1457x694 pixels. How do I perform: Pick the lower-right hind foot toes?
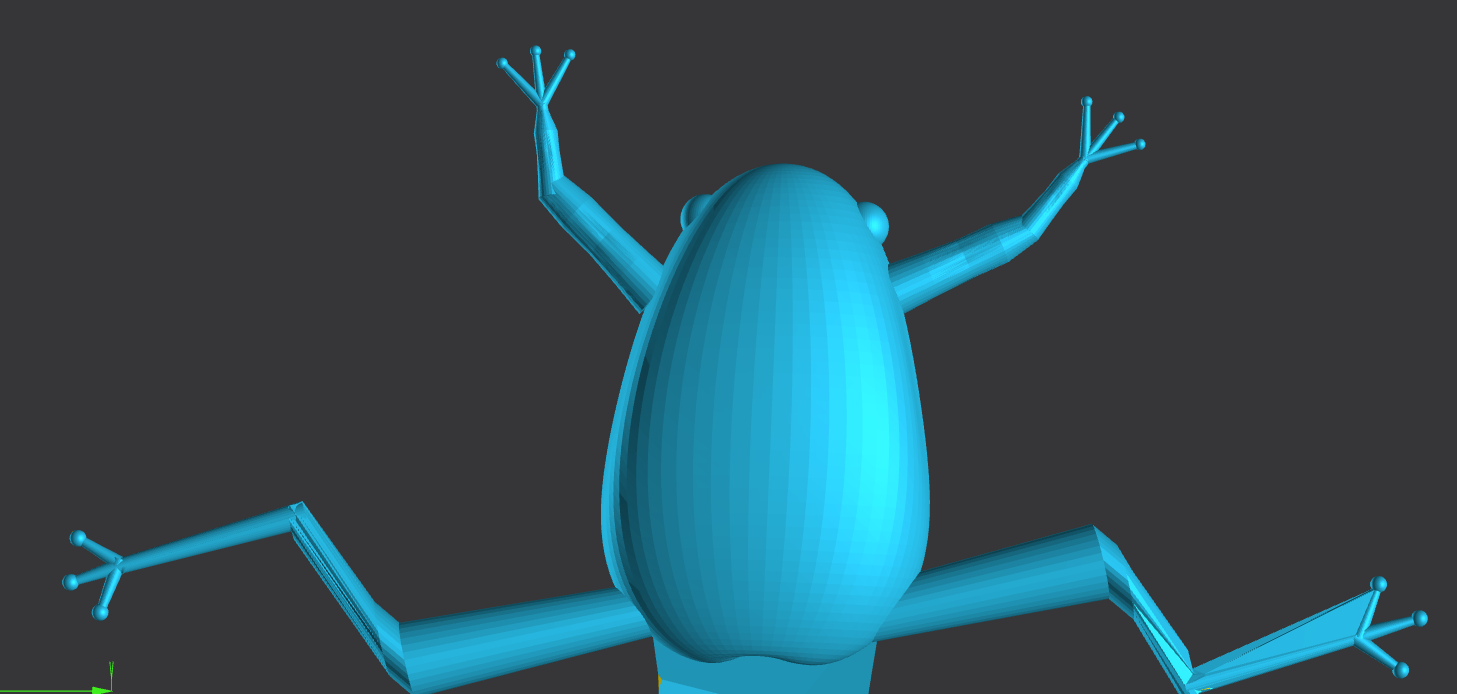pyautogui.click(x=1391, y=627)
